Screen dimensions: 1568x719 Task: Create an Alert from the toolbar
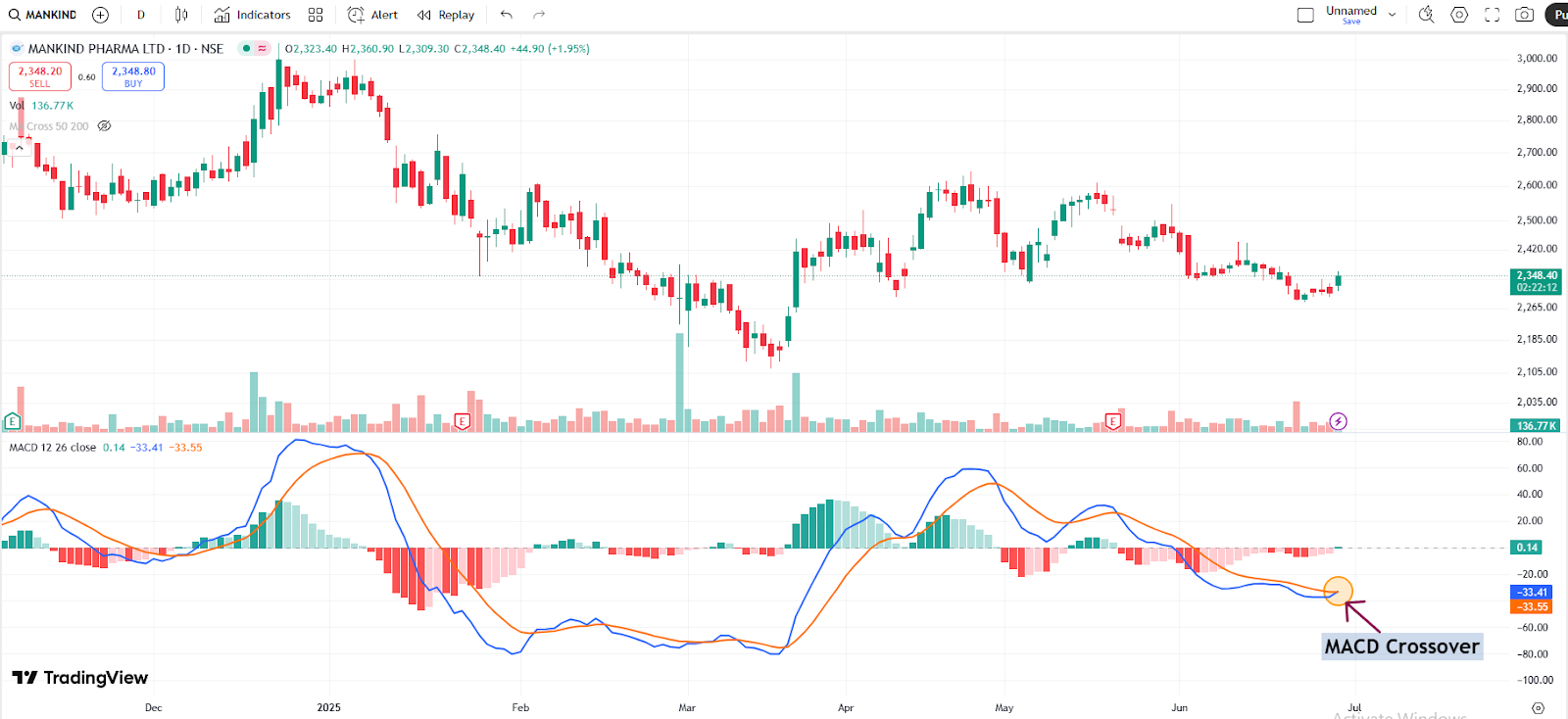pos(372,15)
